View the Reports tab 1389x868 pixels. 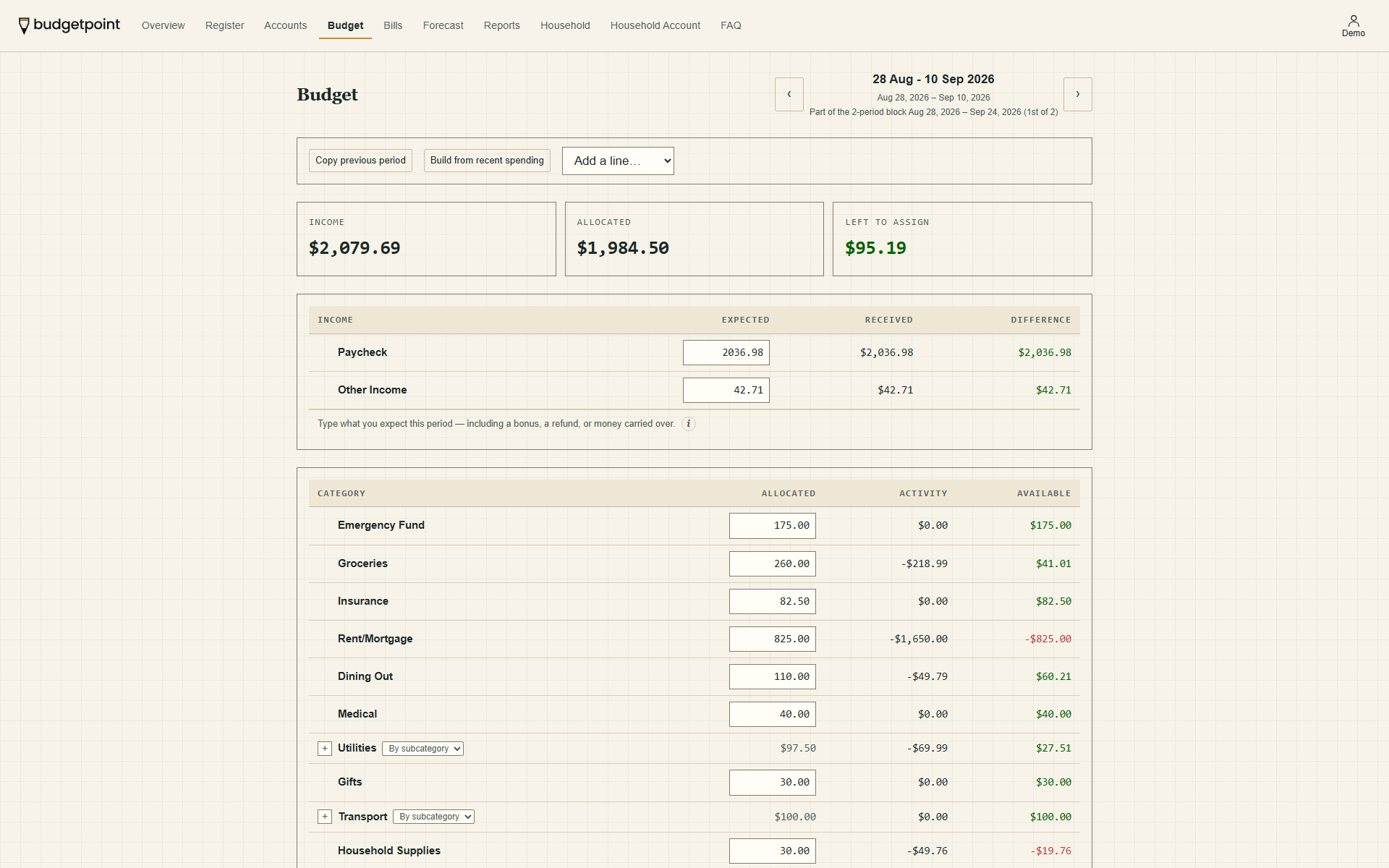[501, 25]
